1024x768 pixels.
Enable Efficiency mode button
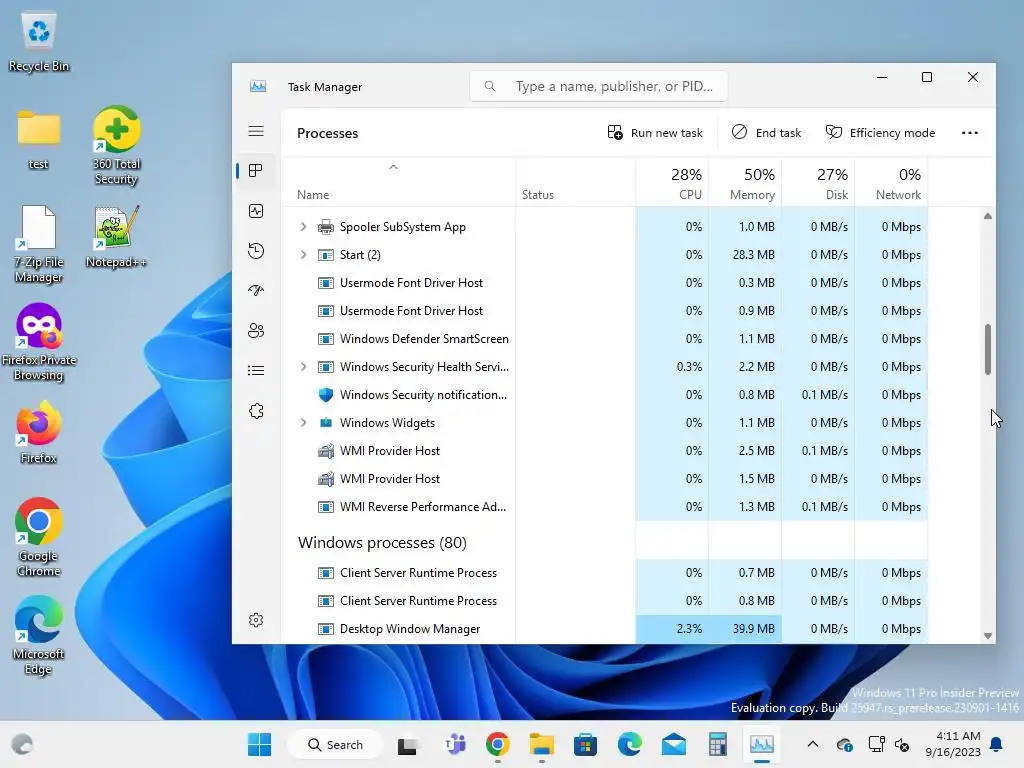tap(880, 133)
